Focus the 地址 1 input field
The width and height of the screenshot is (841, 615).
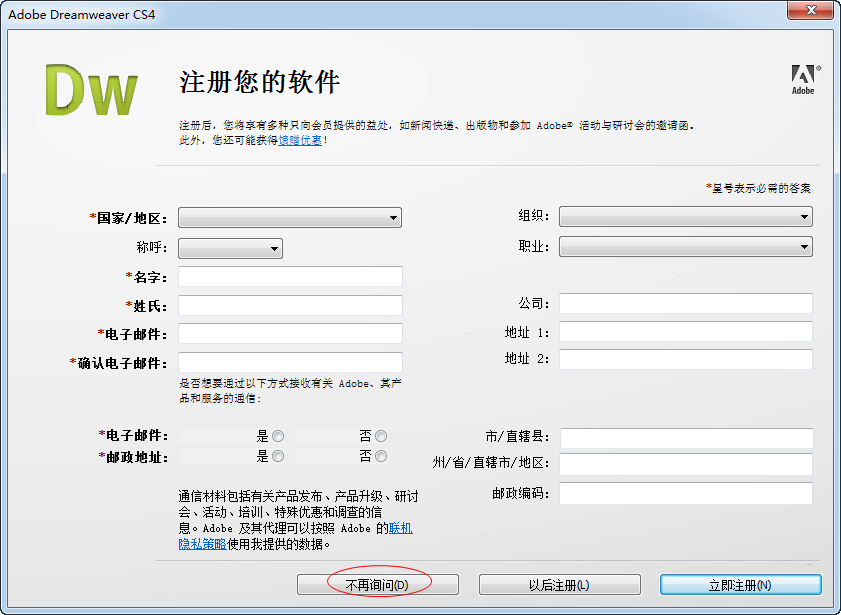pos(686,332)
